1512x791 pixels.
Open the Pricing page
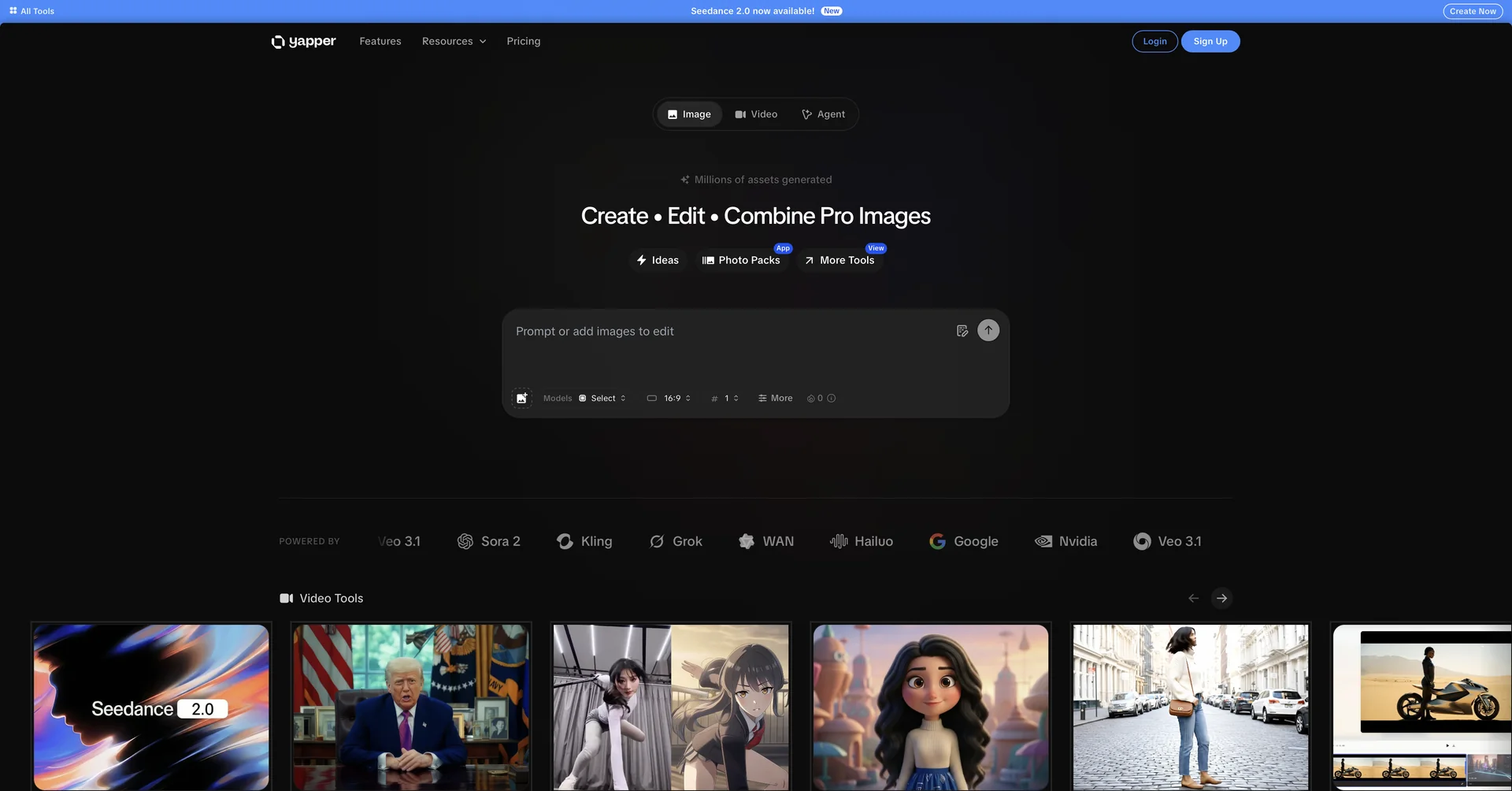523,42
